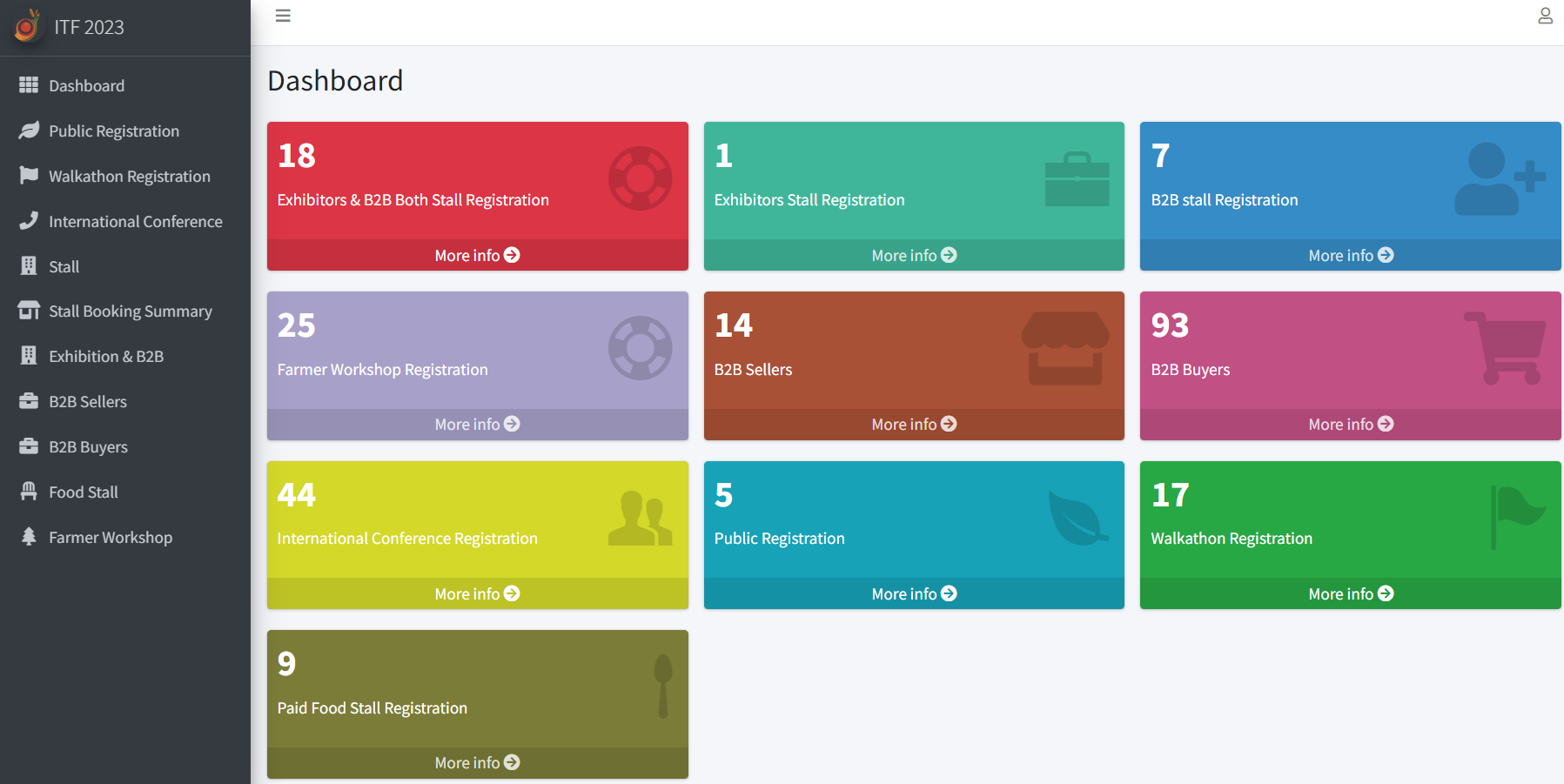Click leaf icon on Public Registration card
The image size is (1564, 784).
[x=1078, y=519]
